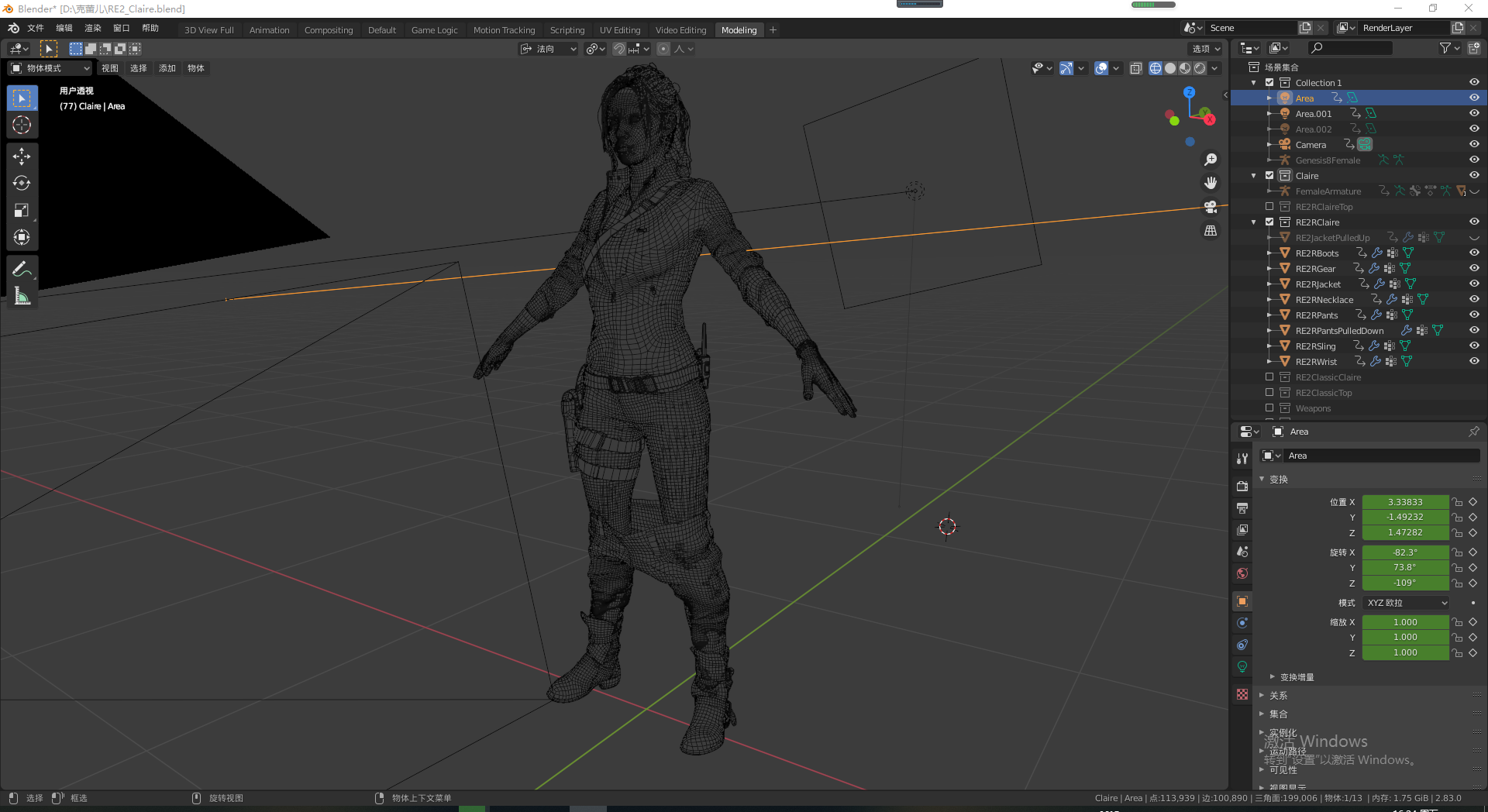Switch to solid viewport shading
1488x812 pixels.
[x=1170, y=68]
